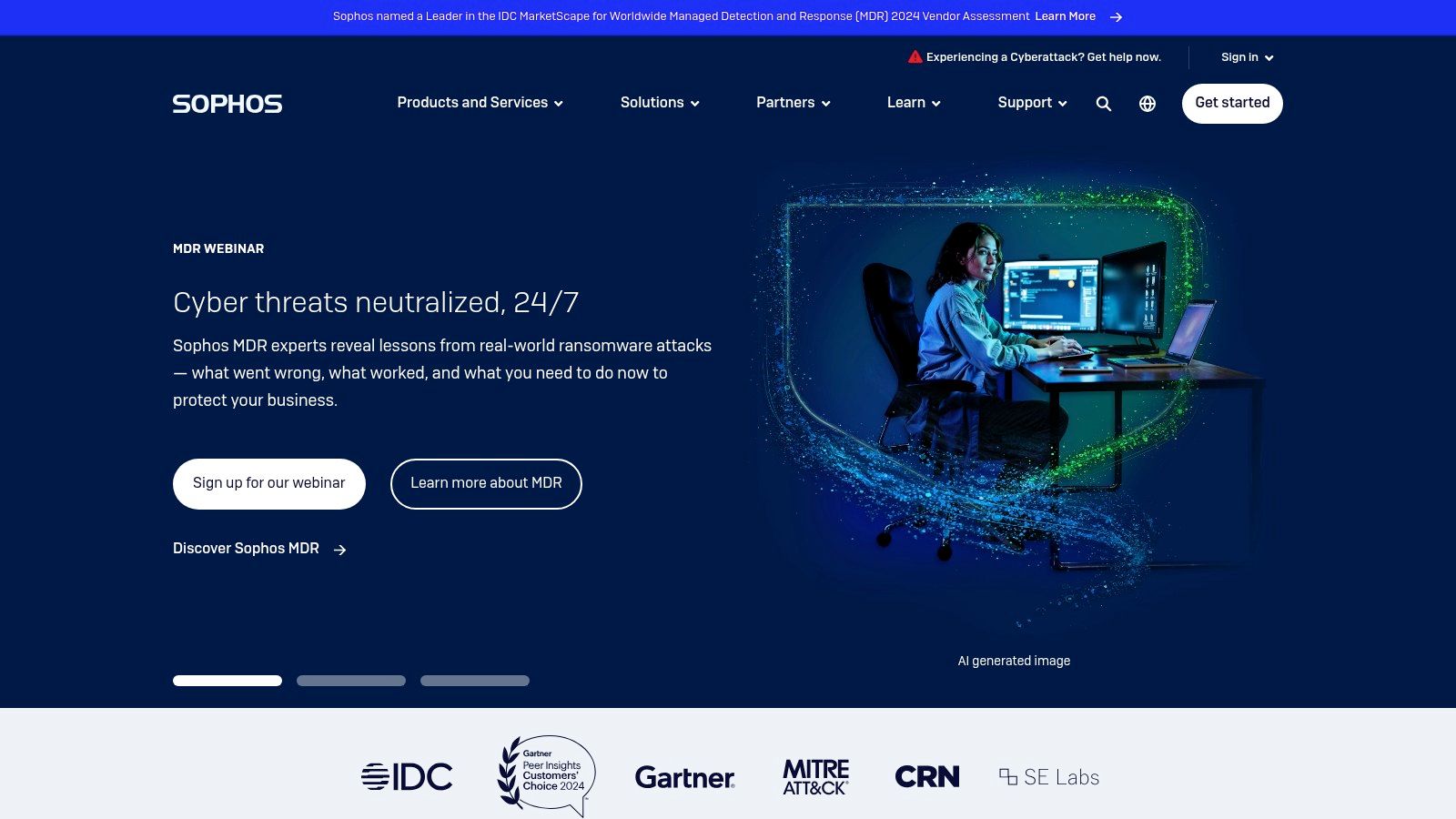Click the IDC logo
Viewport: 1456px width, 819px height.
click(407, 776)
